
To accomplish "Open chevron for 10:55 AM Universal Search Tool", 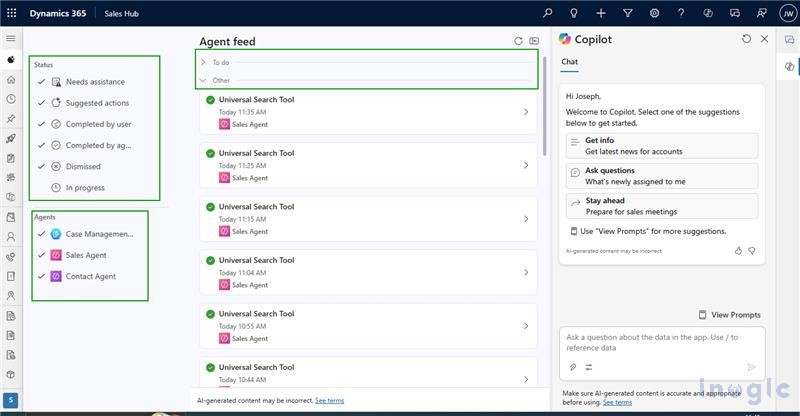I will [526, 326].
